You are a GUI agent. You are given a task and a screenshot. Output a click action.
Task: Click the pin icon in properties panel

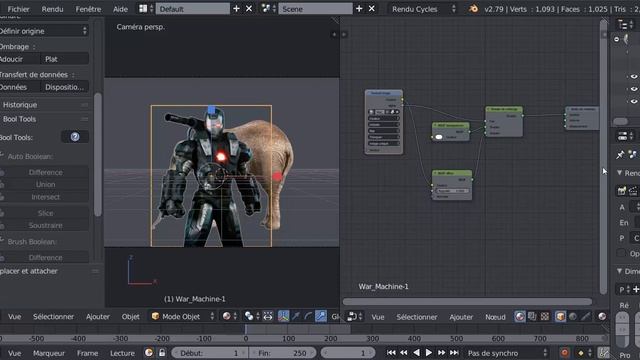620,155
